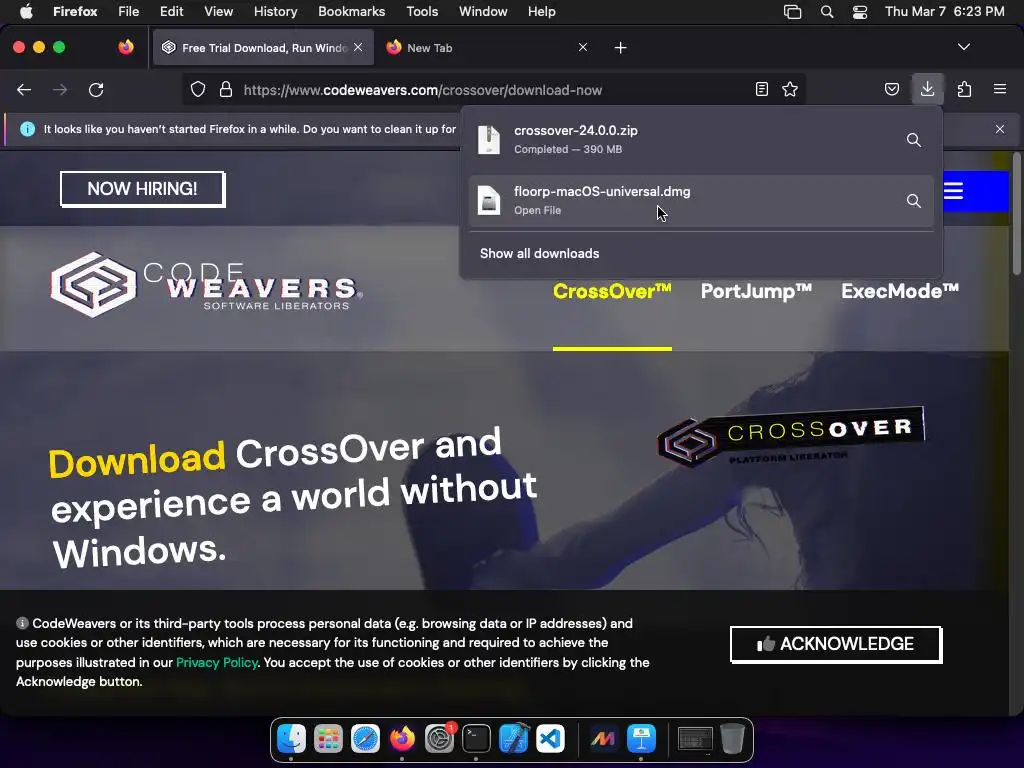Open System Settings from the Dock
The height and width of the screenshot is (768, 1024).
439,739
